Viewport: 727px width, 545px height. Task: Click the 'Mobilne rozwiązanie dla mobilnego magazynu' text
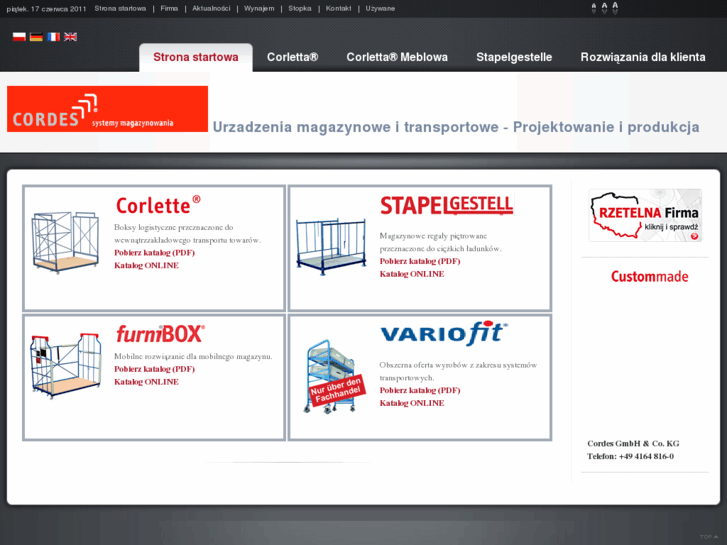pyautogui.click(x=193, y=357)
